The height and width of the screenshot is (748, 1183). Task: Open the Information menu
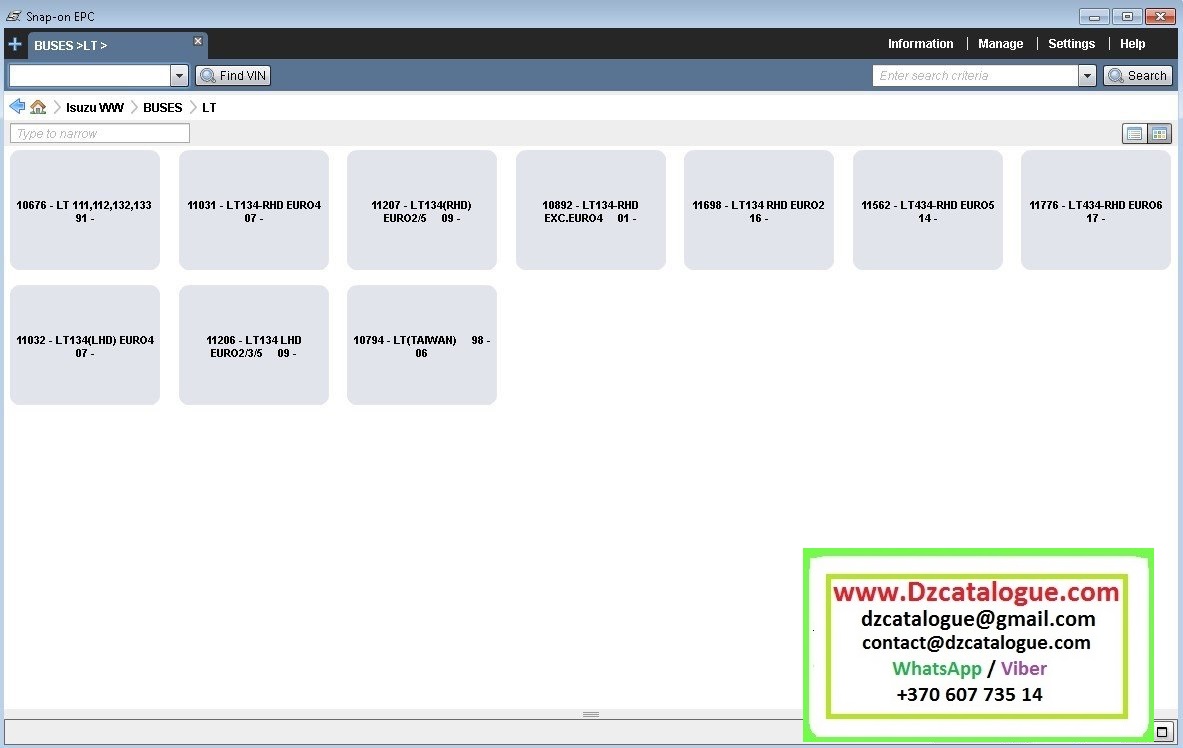point(920,44)
